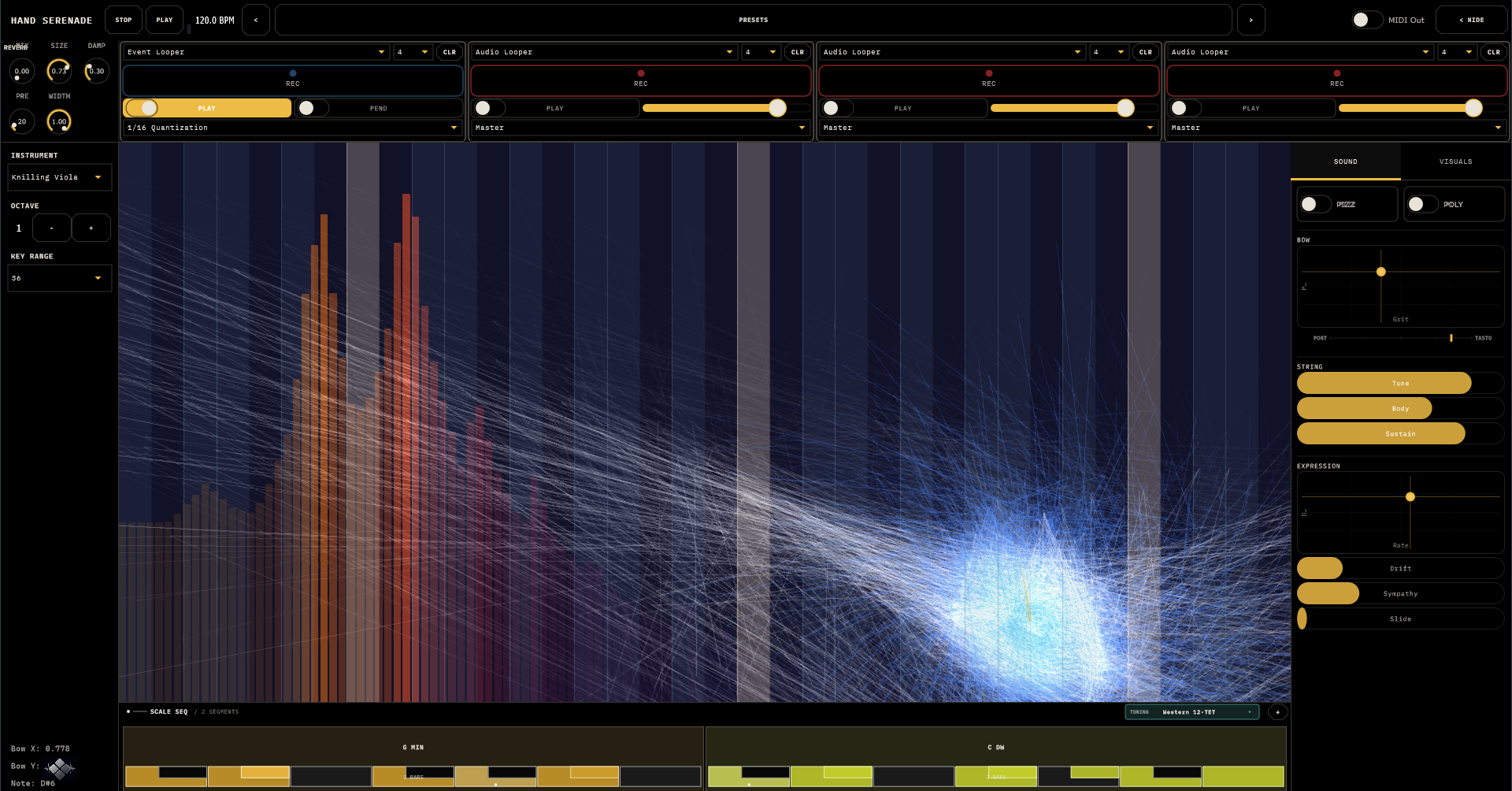Open the Key Range dropdown
This screenshot has width=1512, height=791.
click(60, 278)
